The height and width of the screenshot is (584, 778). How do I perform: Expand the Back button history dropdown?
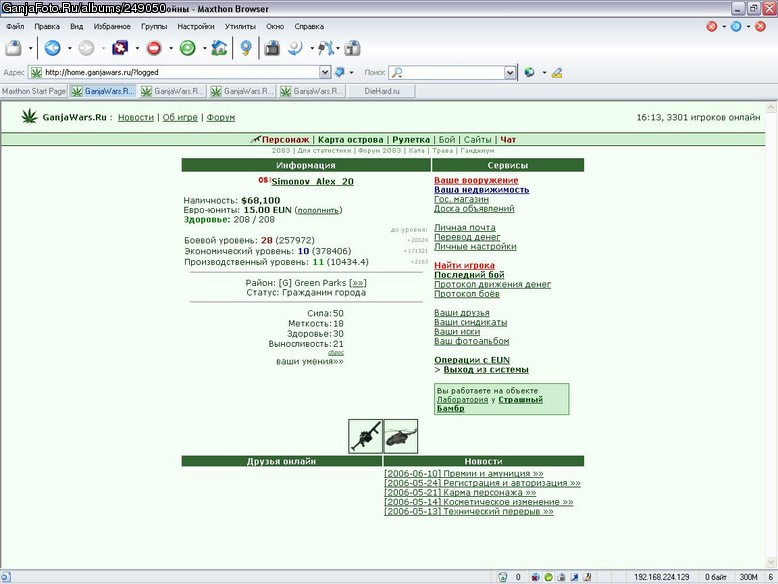pos(69,49)
